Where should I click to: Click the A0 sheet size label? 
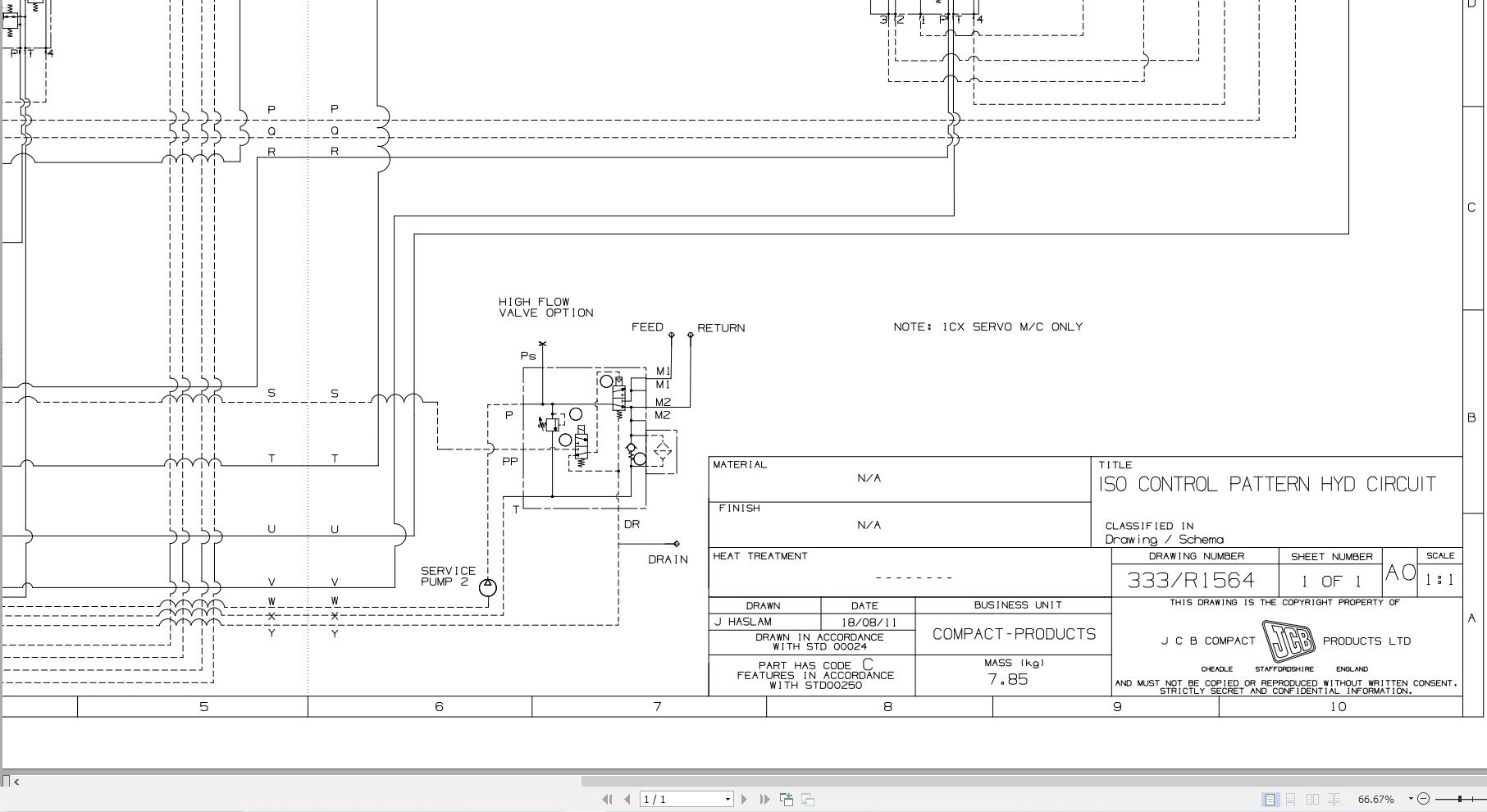tap(1400, 573)
